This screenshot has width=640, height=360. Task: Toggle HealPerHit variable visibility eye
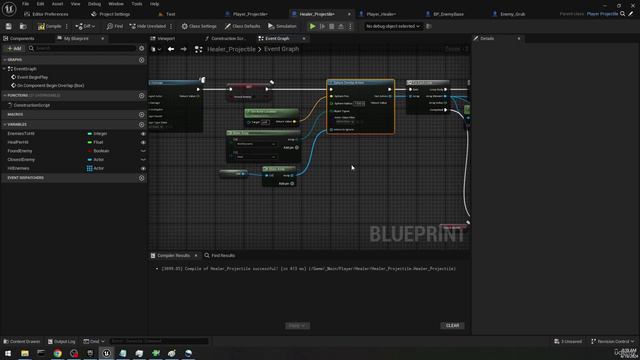pyautogui.click(x=143, y=142)
